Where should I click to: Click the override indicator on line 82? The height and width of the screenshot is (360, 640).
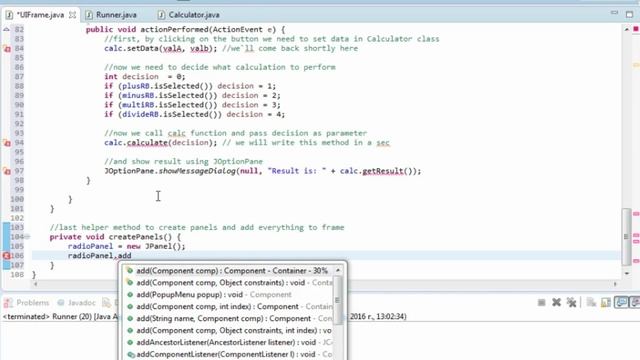point(6,29)
